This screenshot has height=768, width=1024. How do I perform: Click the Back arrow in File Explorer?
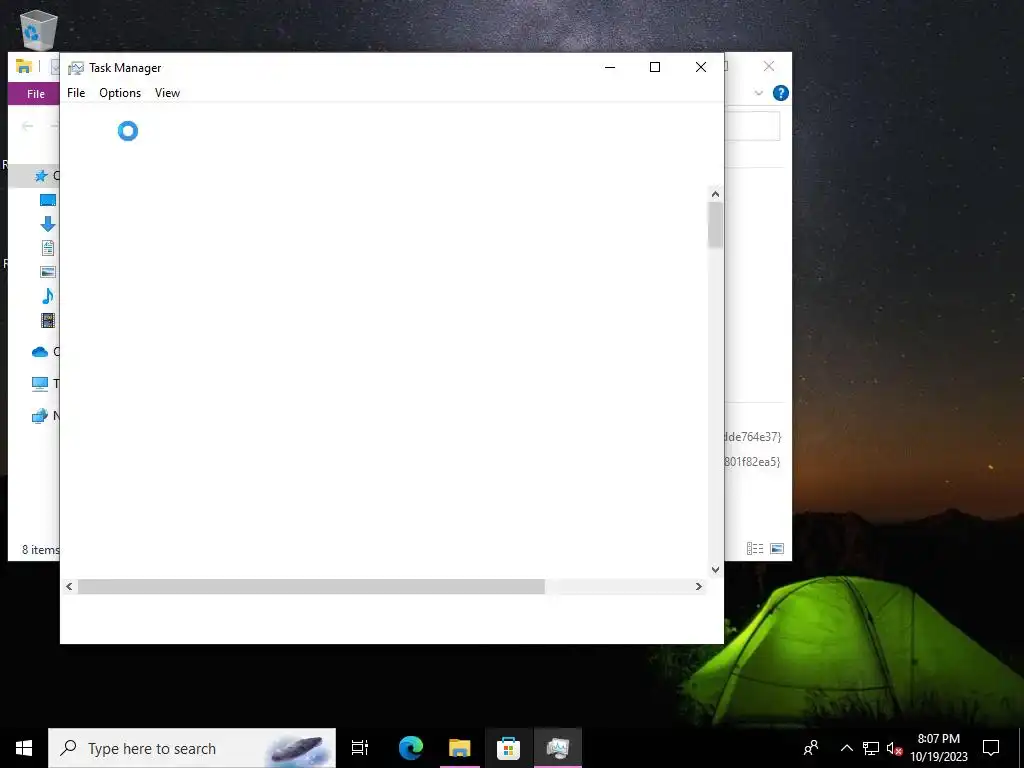tap(27, 126)
